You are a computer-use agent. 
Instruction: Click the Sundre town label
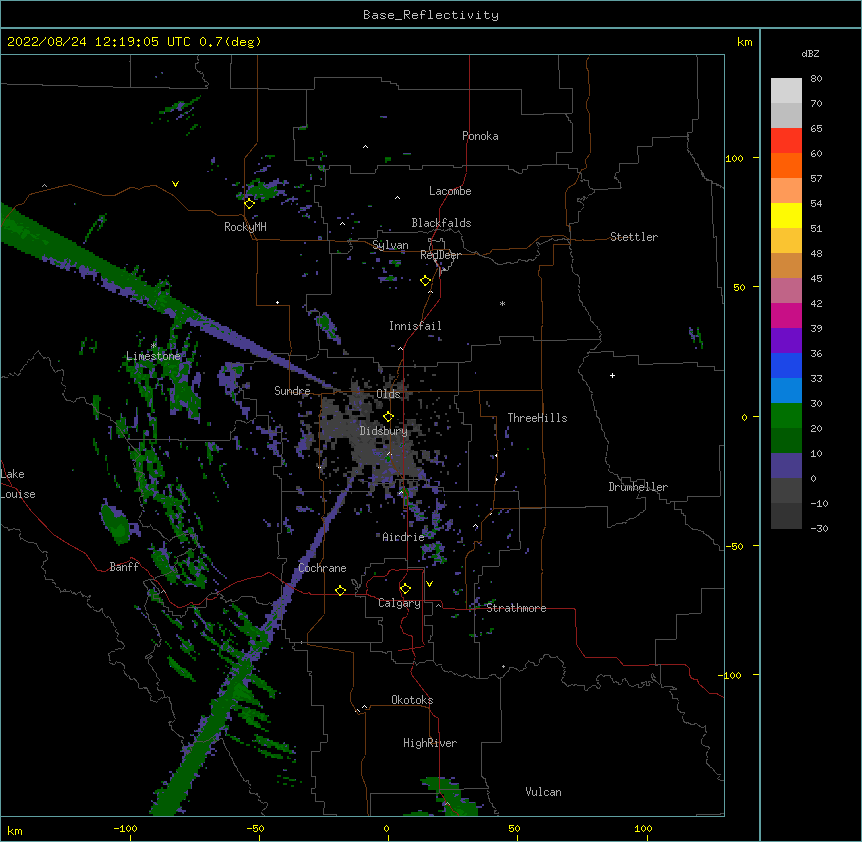(292, 391)
